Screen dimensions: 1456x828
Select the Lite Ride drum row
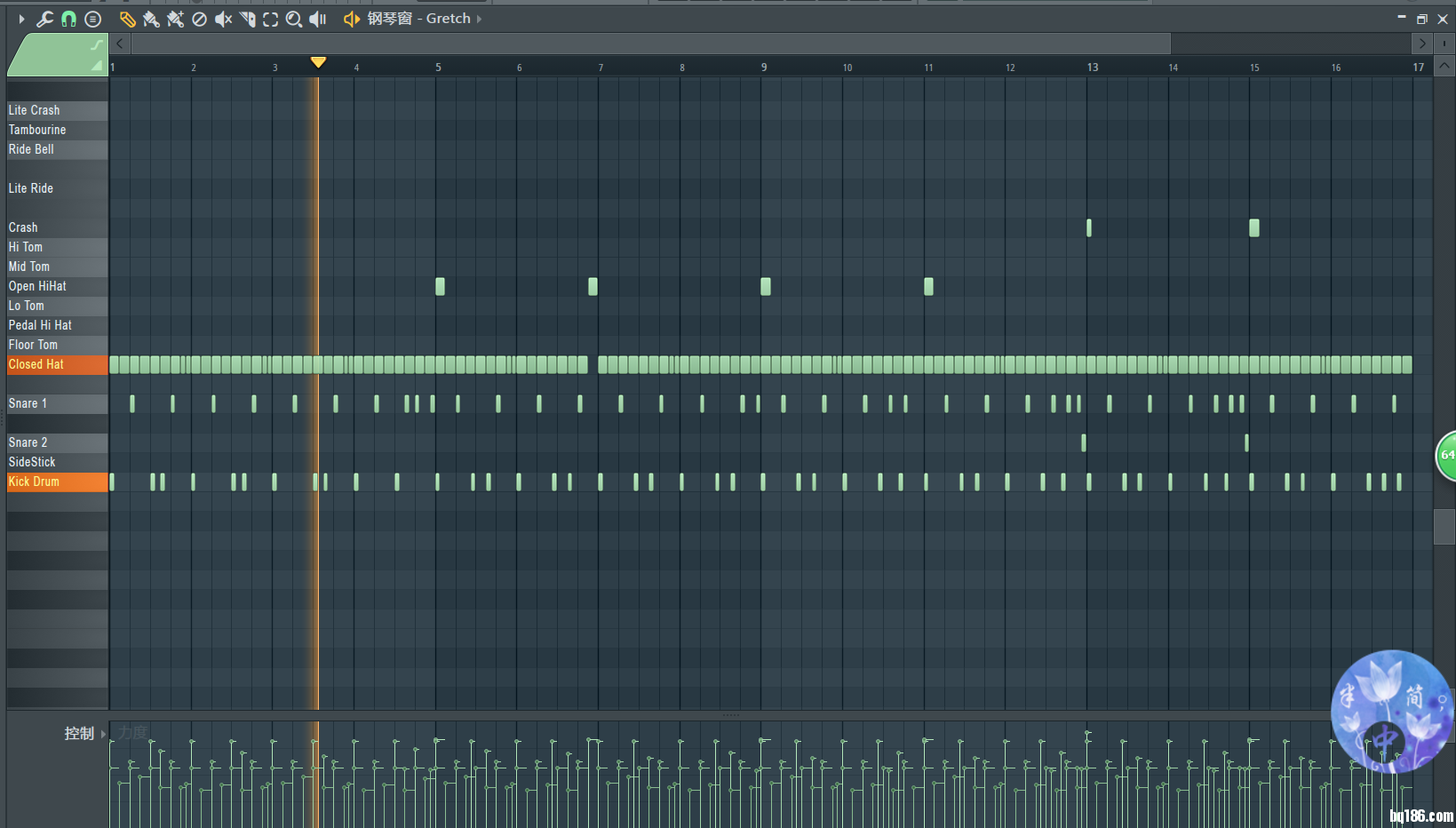tap(57, 188)
